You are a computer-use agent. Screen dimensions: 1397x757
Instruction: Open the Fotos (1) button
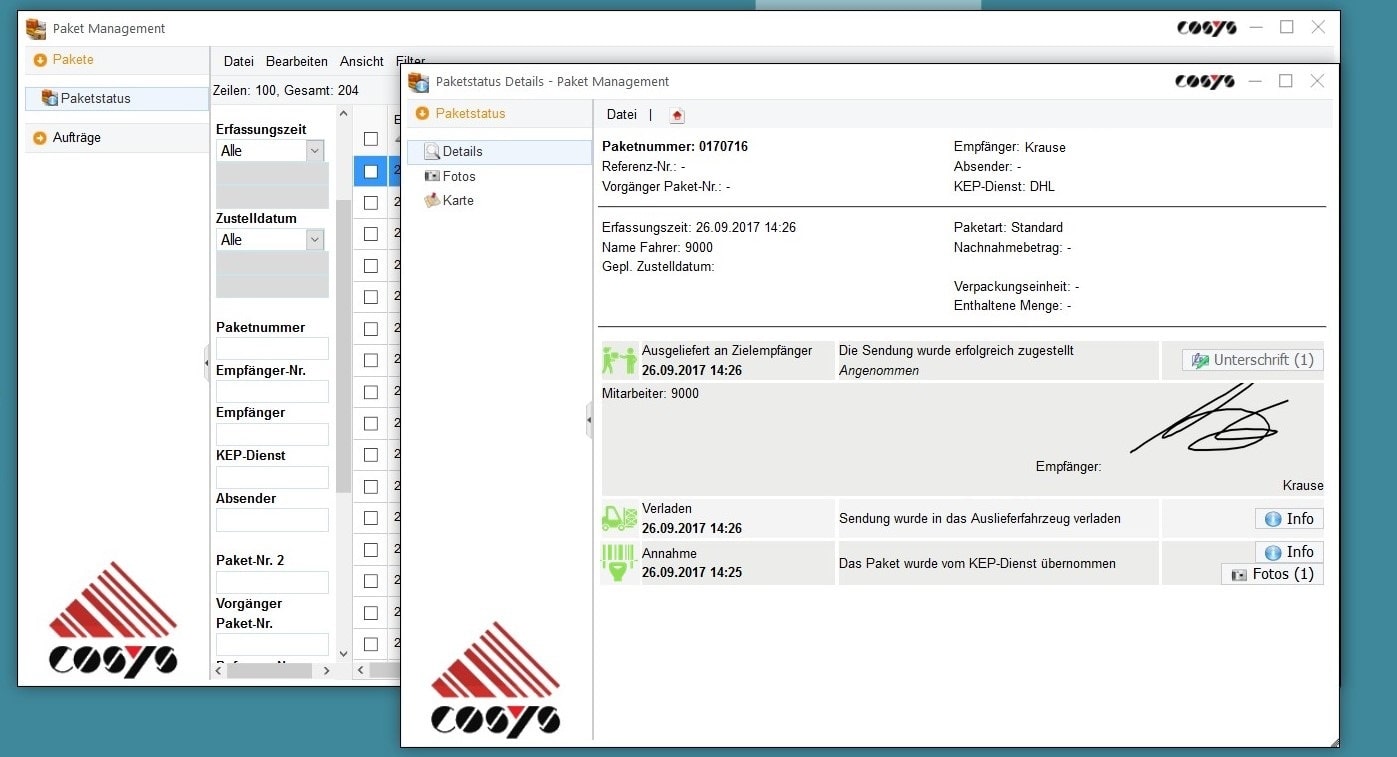pos(1272,574)
